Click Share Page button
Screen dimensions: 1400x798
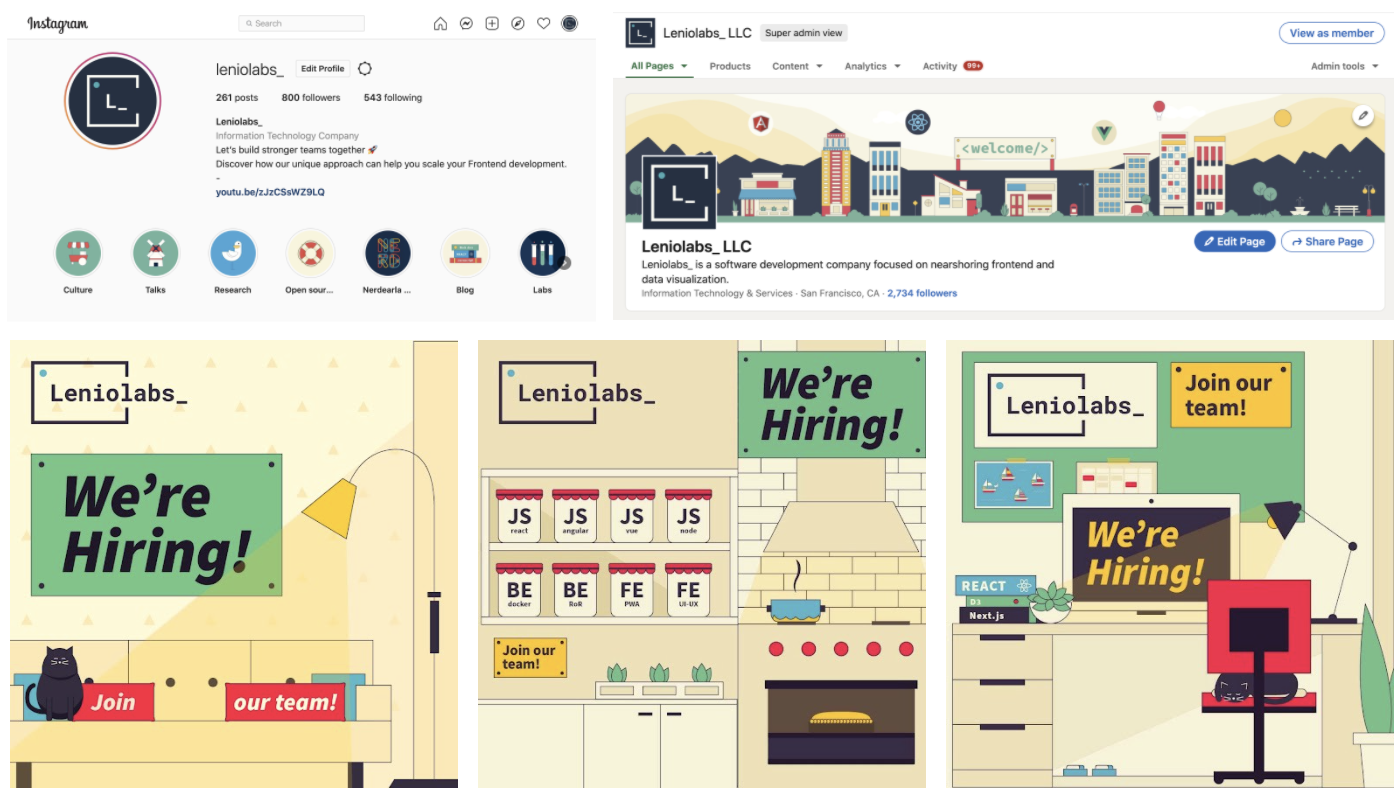[1327, 241]
